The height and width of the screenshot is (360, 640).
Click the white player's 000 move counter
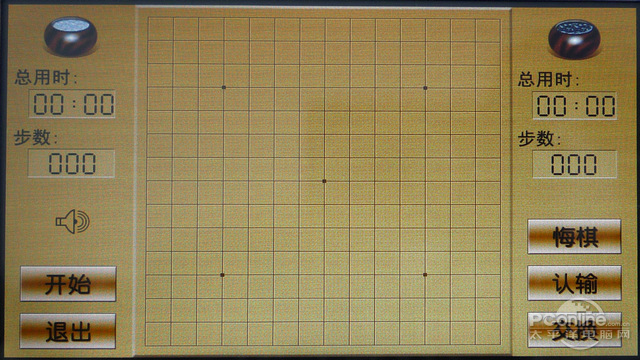[x=71, y=164]
